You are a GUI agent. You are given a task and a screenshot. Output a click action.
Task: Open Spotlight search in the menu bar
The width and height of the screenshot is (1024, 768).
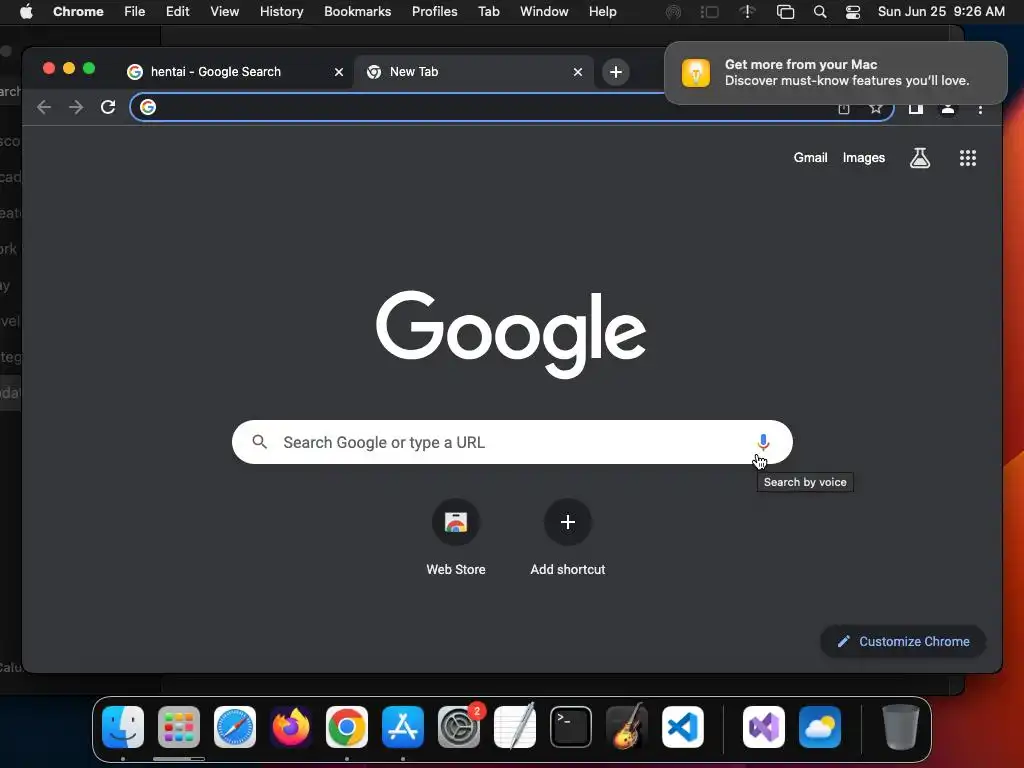[820, 12]
